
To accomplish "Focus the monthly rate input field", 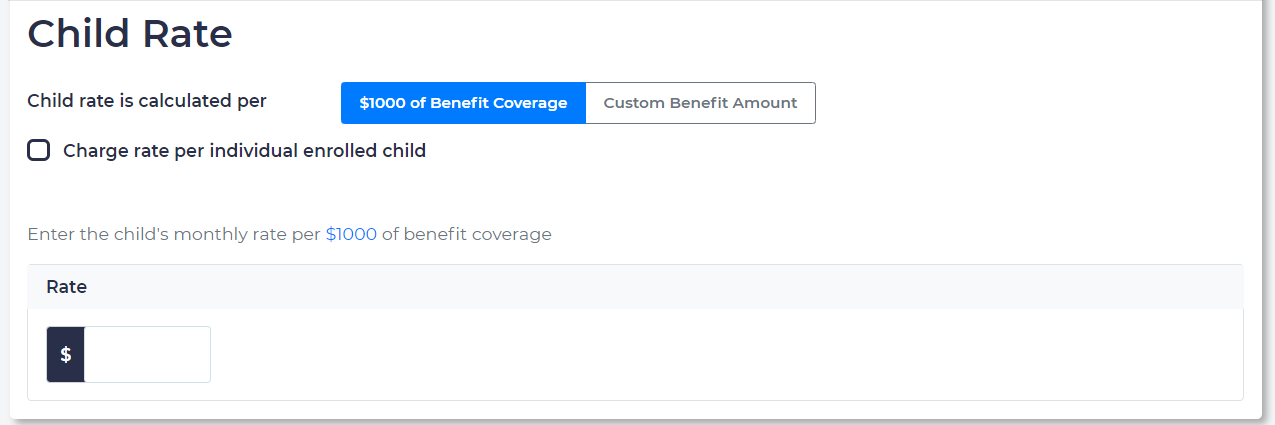I will (x=147, y=354).
